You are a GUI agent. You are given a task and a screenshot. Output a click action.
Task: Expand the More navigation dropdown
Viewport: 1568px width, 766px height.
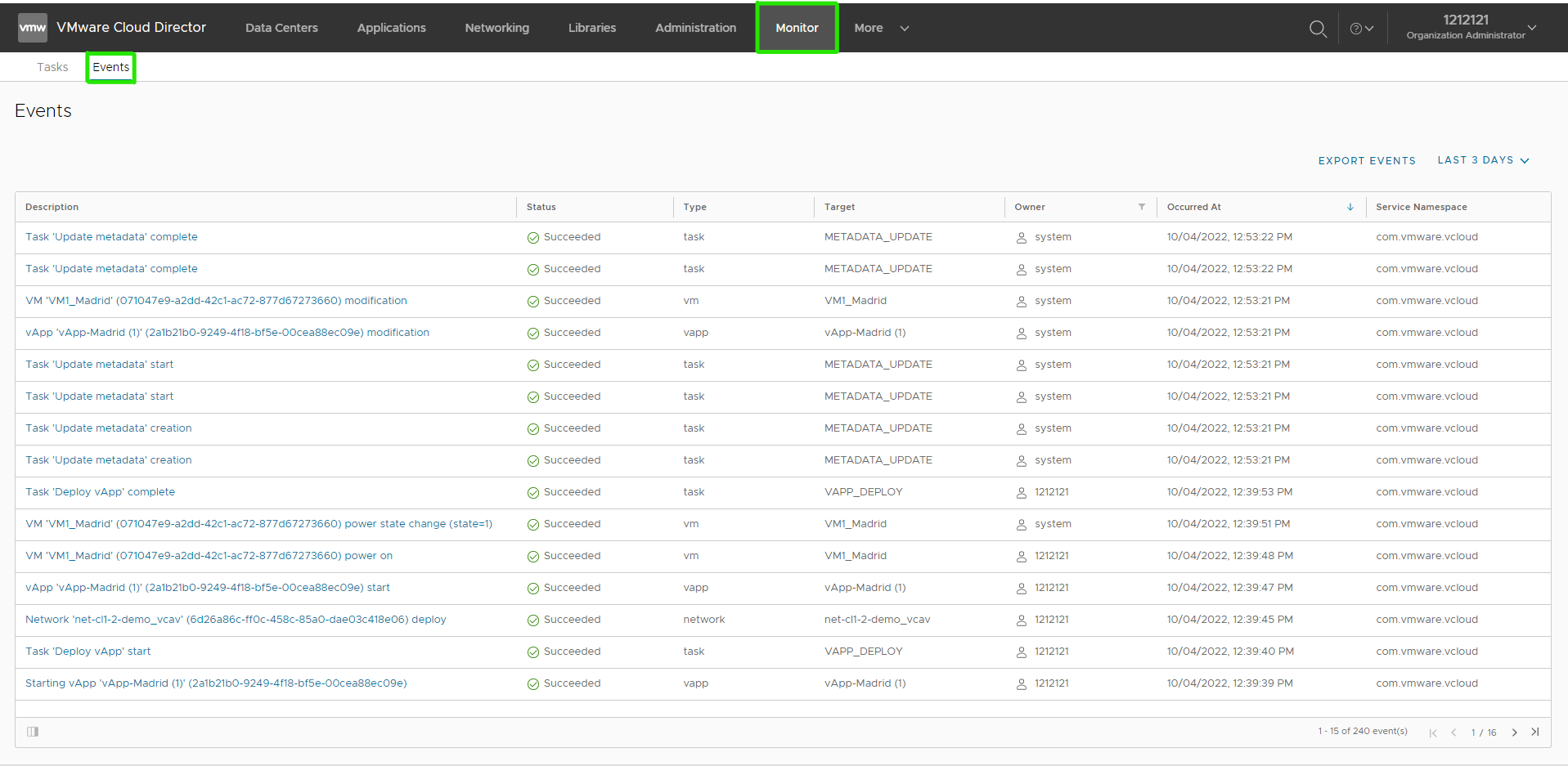(882, 28)
